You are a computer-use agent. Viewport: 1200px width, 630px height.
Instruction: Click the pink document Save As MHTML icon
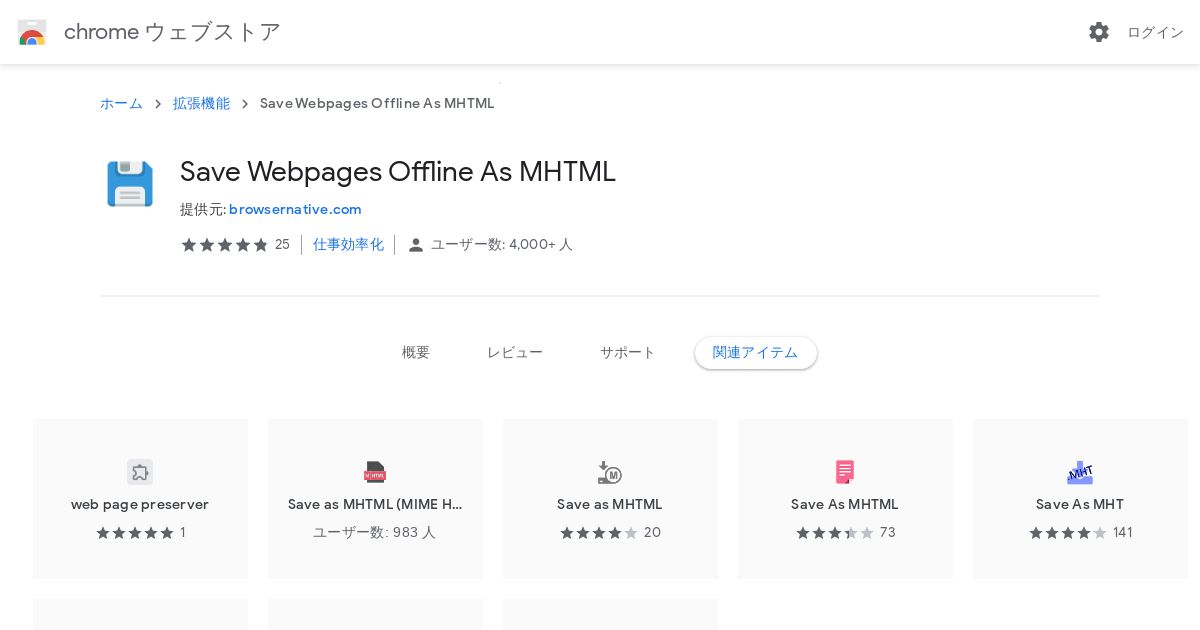click(845, 472)
